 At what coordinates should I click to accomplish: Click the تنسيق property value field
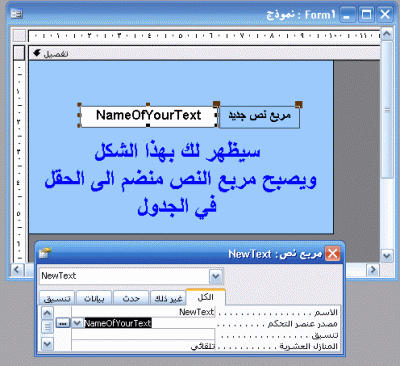(143, 334)
